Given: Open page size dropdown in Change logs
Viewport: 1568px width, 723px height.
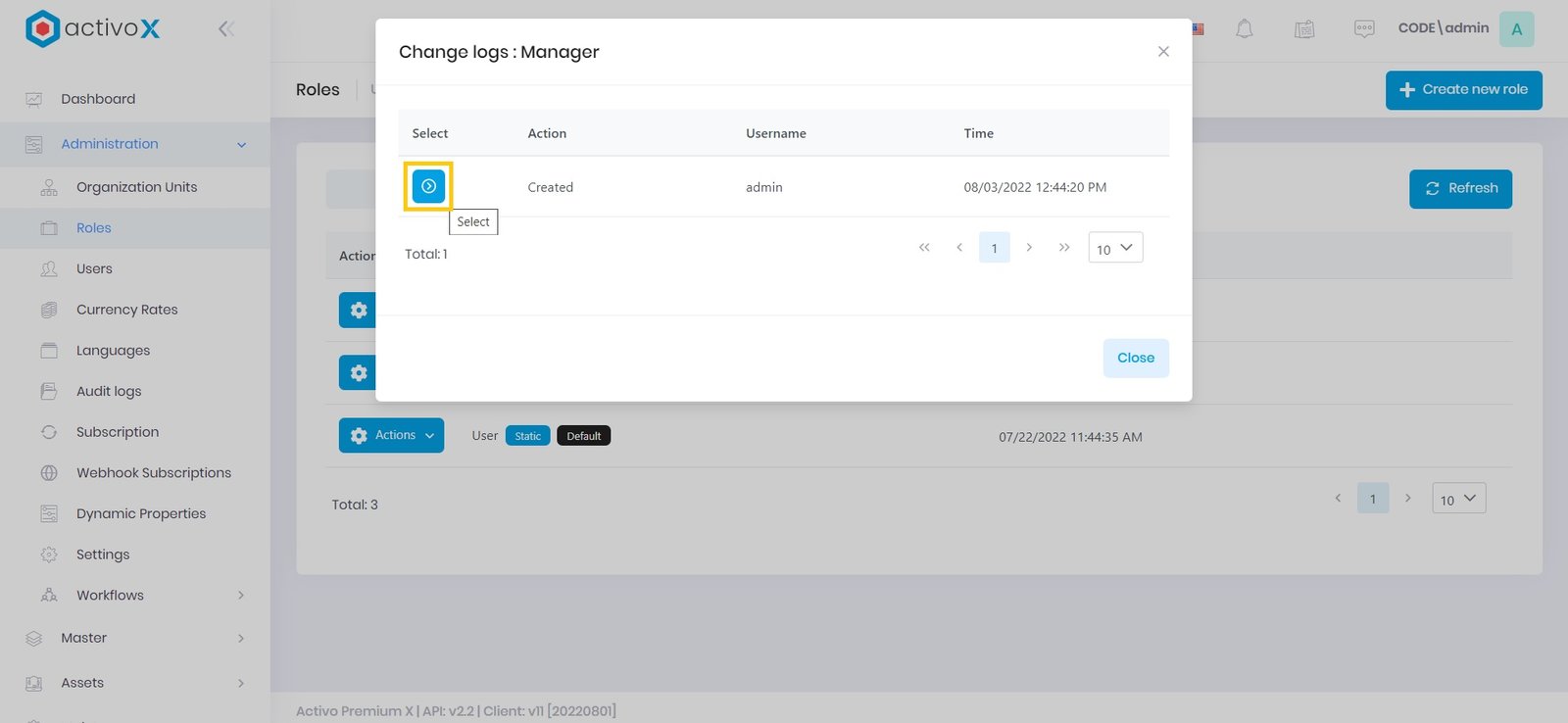Looking at the screenshot, I should coord(1115,248).
